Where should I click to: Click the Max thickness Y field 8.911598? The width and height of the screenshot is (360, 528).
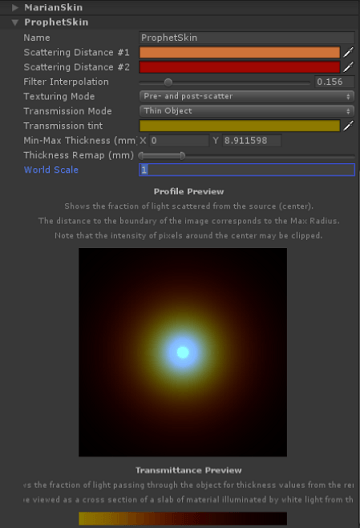[x=252, y=140]
